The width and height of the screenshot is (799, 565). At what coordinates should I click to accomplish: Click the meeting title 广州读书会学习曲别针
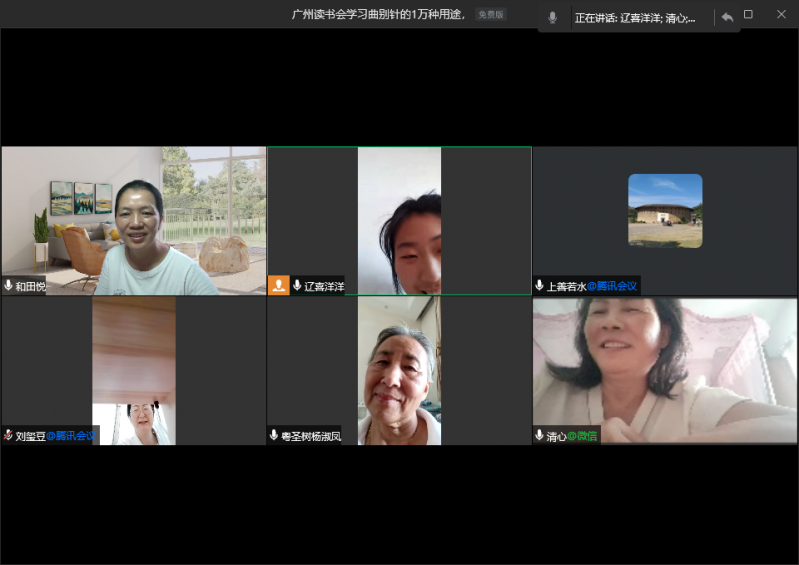(x=378, y=15)
